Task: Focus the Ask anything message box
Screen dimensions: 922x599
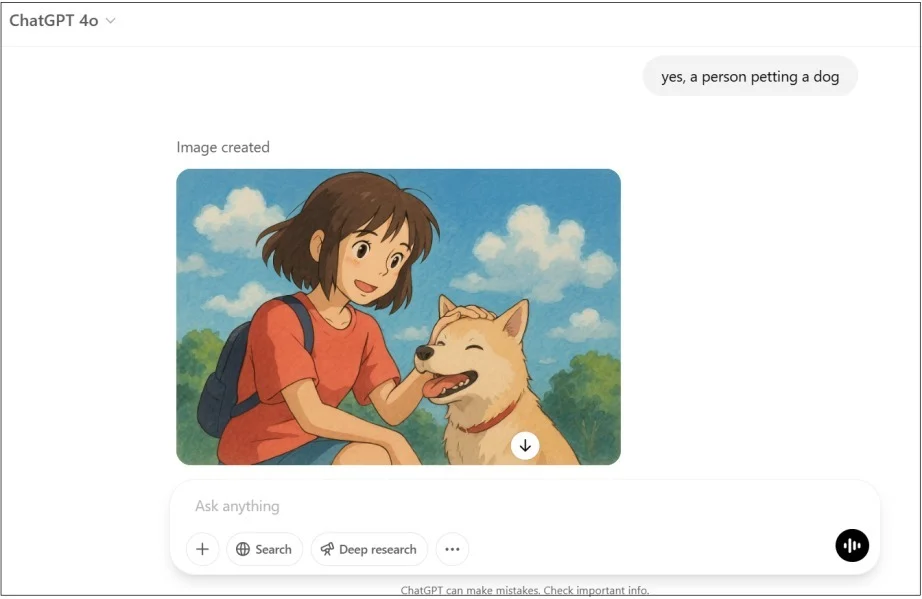Action: pyautogui.click(x=500, y=506)
